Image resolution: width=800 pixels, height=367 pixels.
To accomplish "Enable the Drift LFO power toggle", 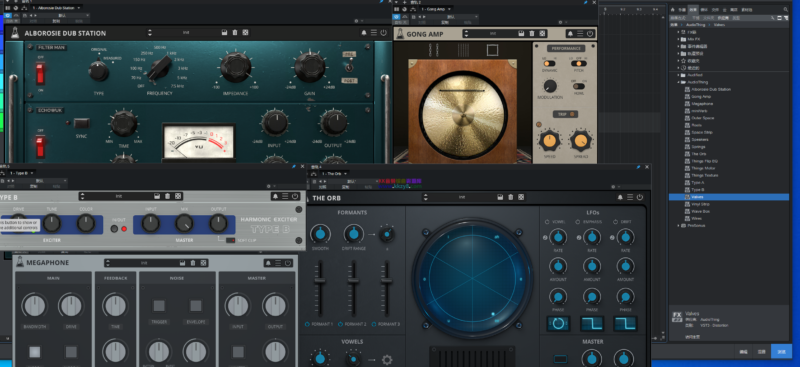I will tap(615, 222).
